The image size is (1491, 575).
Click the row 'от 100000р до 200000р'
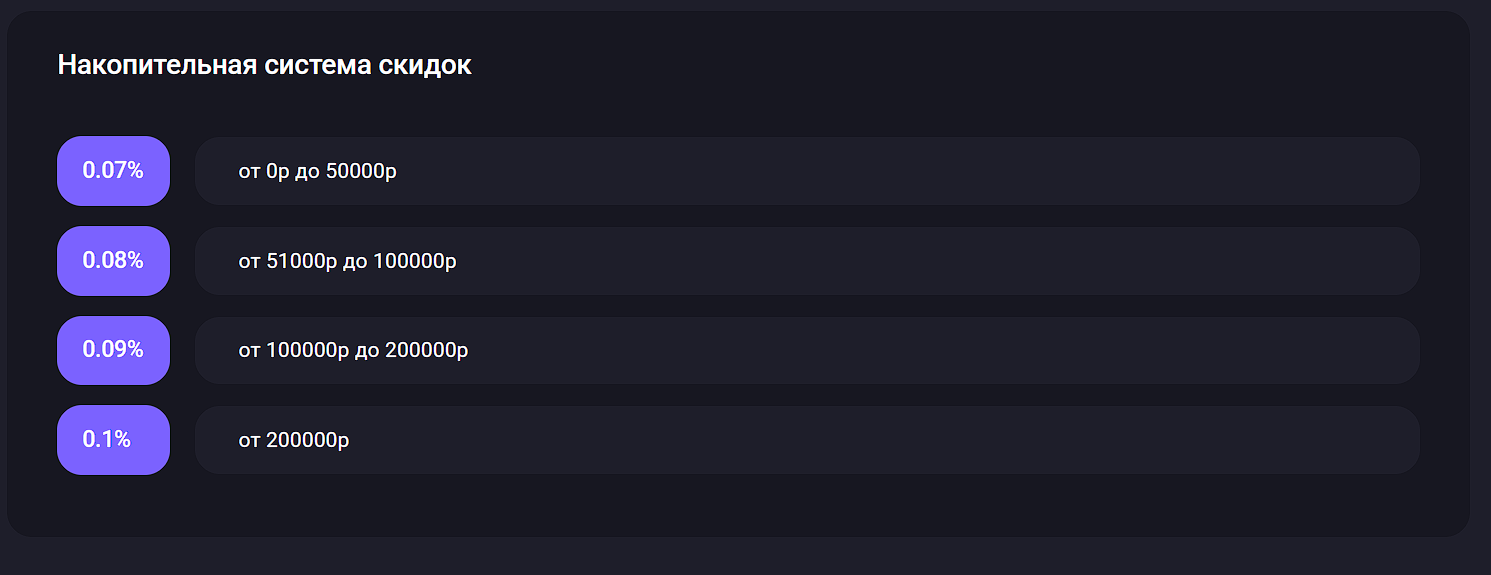pos(807,350)
